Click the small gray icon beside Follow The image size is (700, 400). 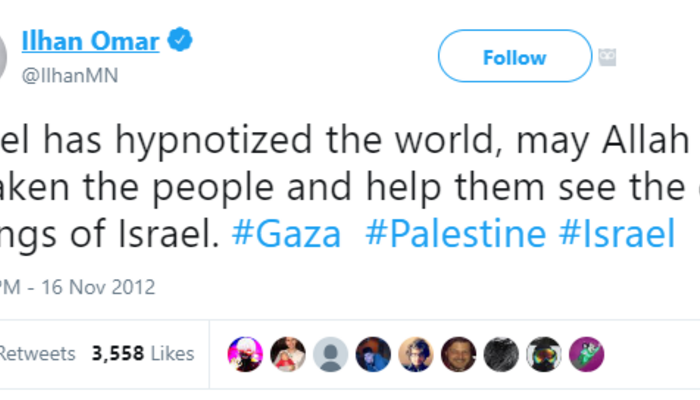click(606, 58)
